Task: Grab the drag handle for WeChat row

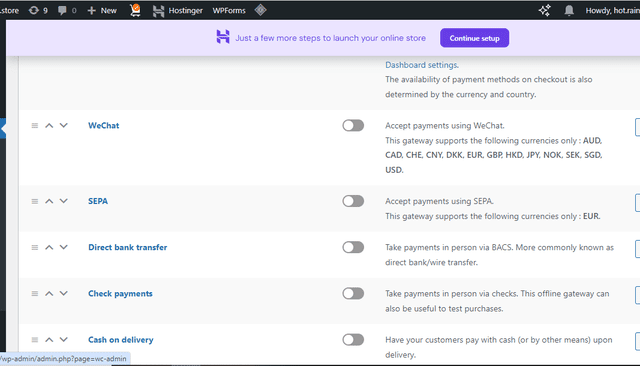Action: click(x=35, y=126)
